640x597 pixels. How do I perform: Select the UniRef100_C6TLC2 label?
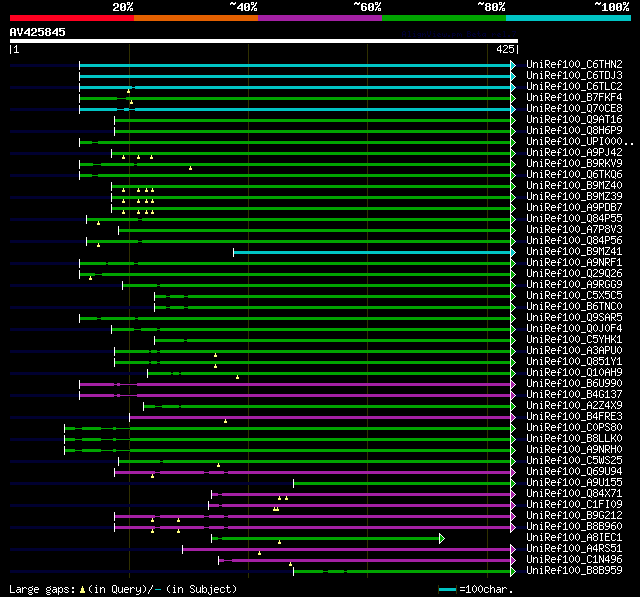tap(574, 87)
